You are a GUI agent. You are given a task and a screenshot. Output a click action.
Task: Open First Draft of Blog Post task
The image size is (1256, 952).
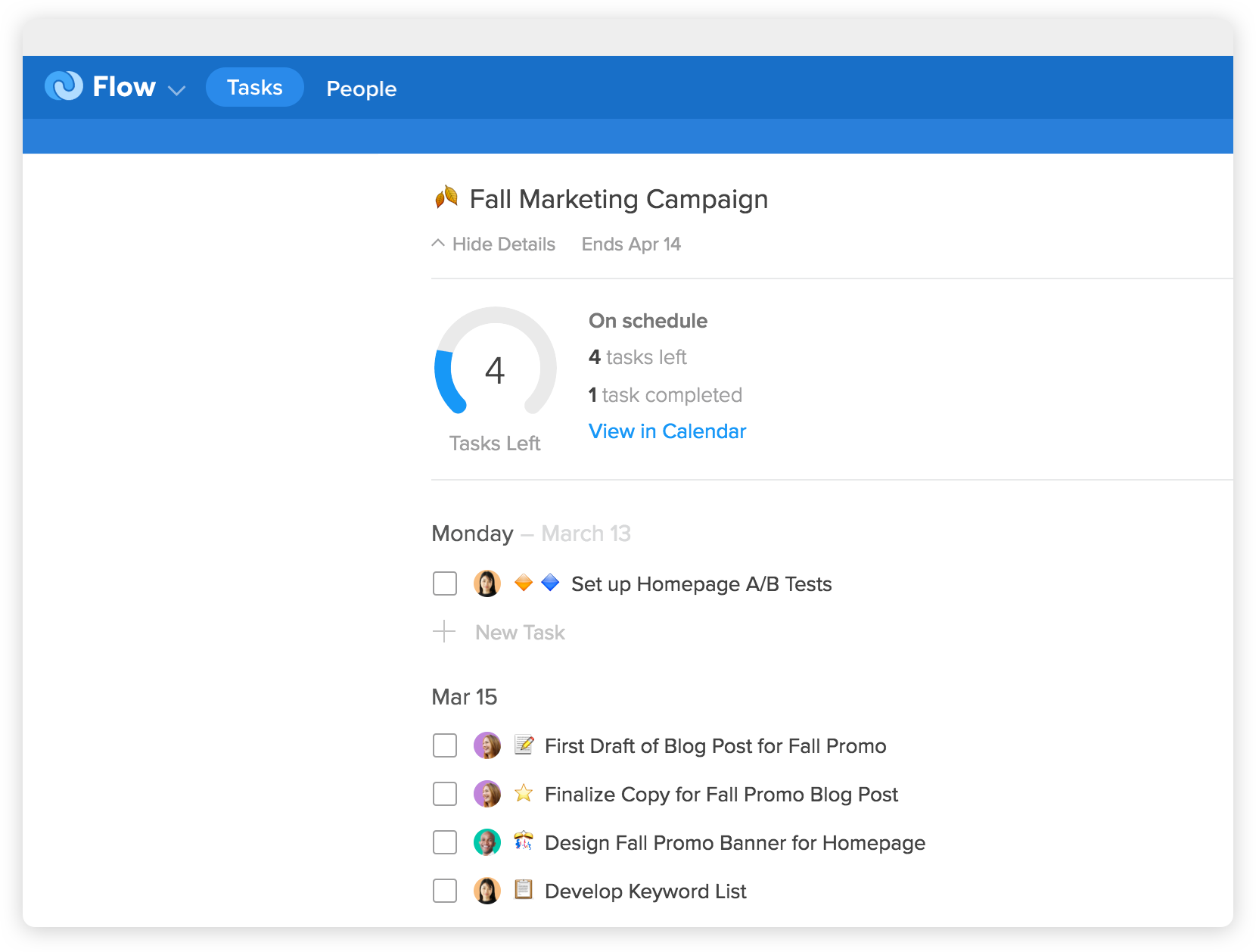pos(715,745)
